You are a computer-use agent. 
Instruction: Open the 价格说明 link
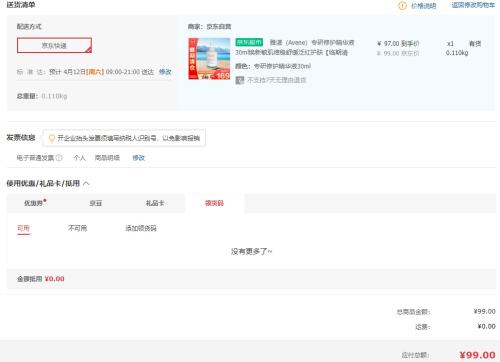coord(423,6)
